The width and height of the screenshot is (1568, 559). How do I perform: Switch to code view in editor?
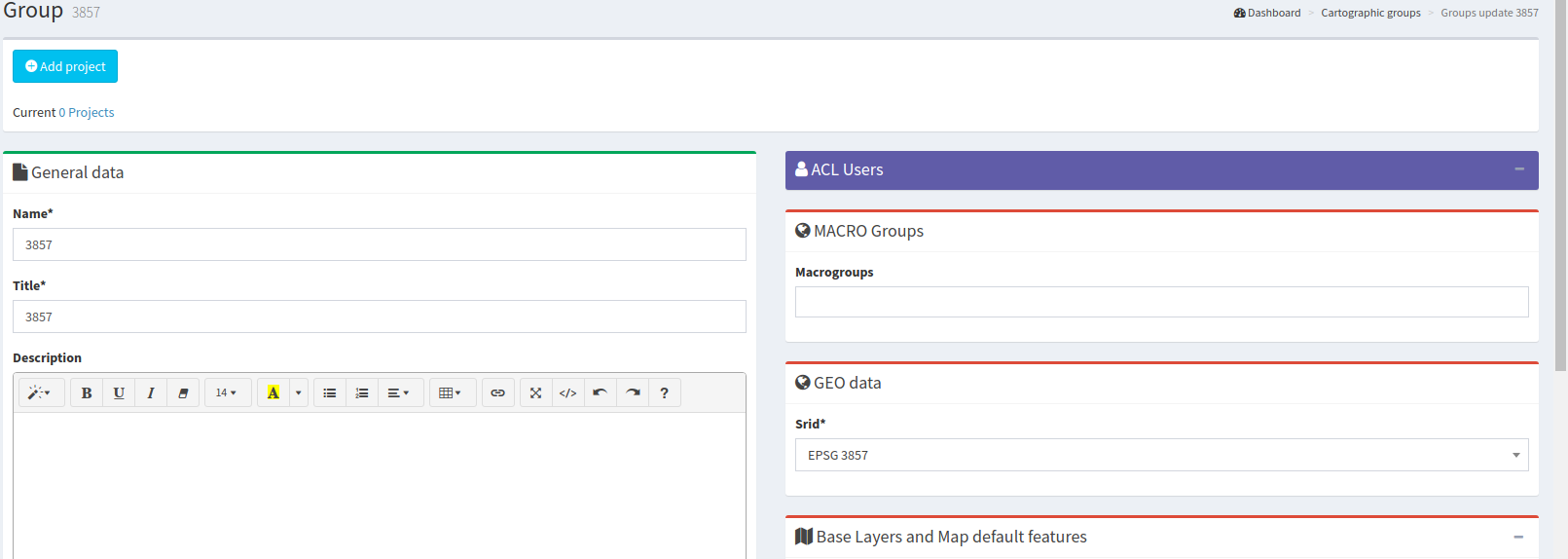click(x=568, y=392)
